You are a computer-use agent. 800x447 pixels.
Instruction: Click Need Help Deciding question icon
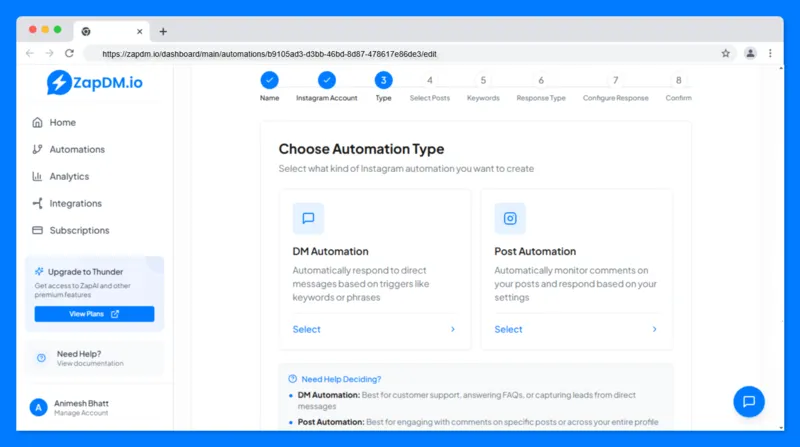click(x=292, y=379)
